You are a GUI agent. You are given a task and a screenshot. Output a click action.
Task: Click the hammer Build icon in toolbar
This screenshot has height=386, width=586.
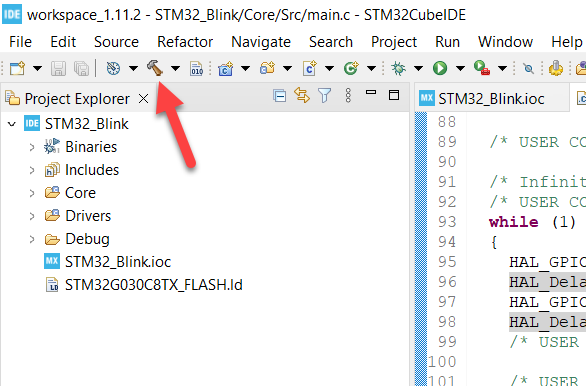pos(155,68)
